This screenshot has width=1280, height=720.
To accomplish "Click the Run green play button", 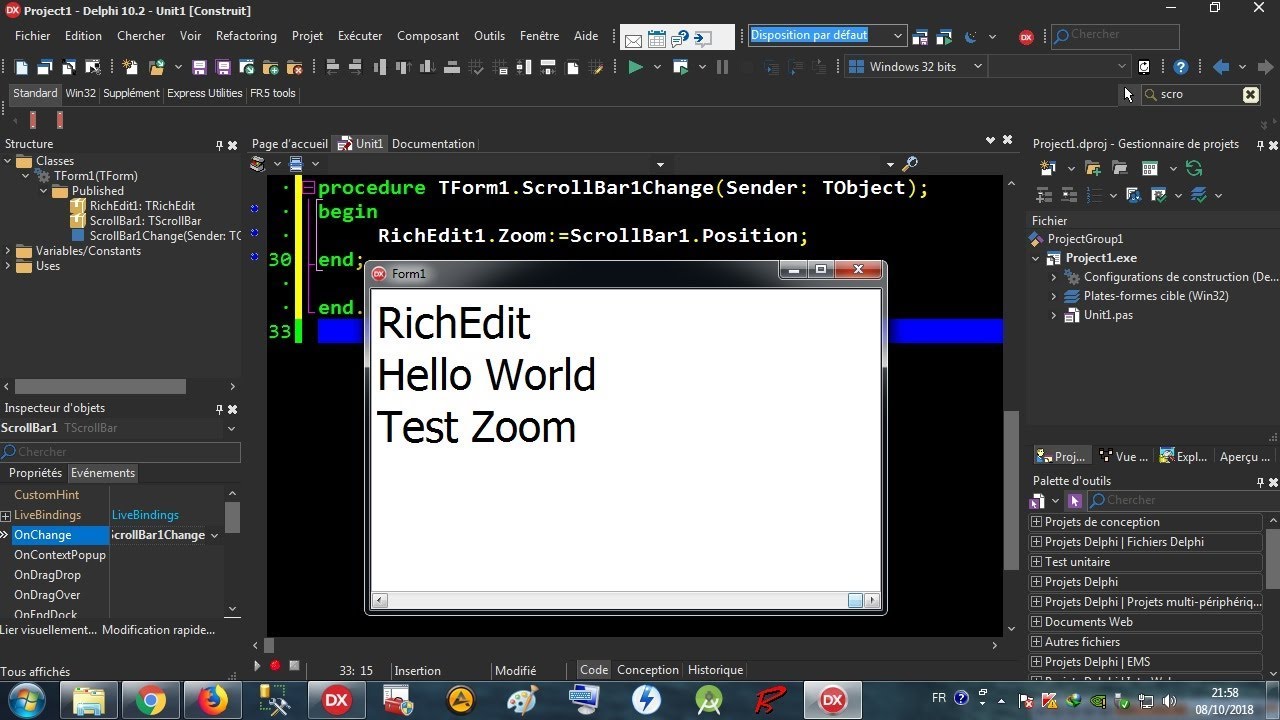I will [635, 67].
